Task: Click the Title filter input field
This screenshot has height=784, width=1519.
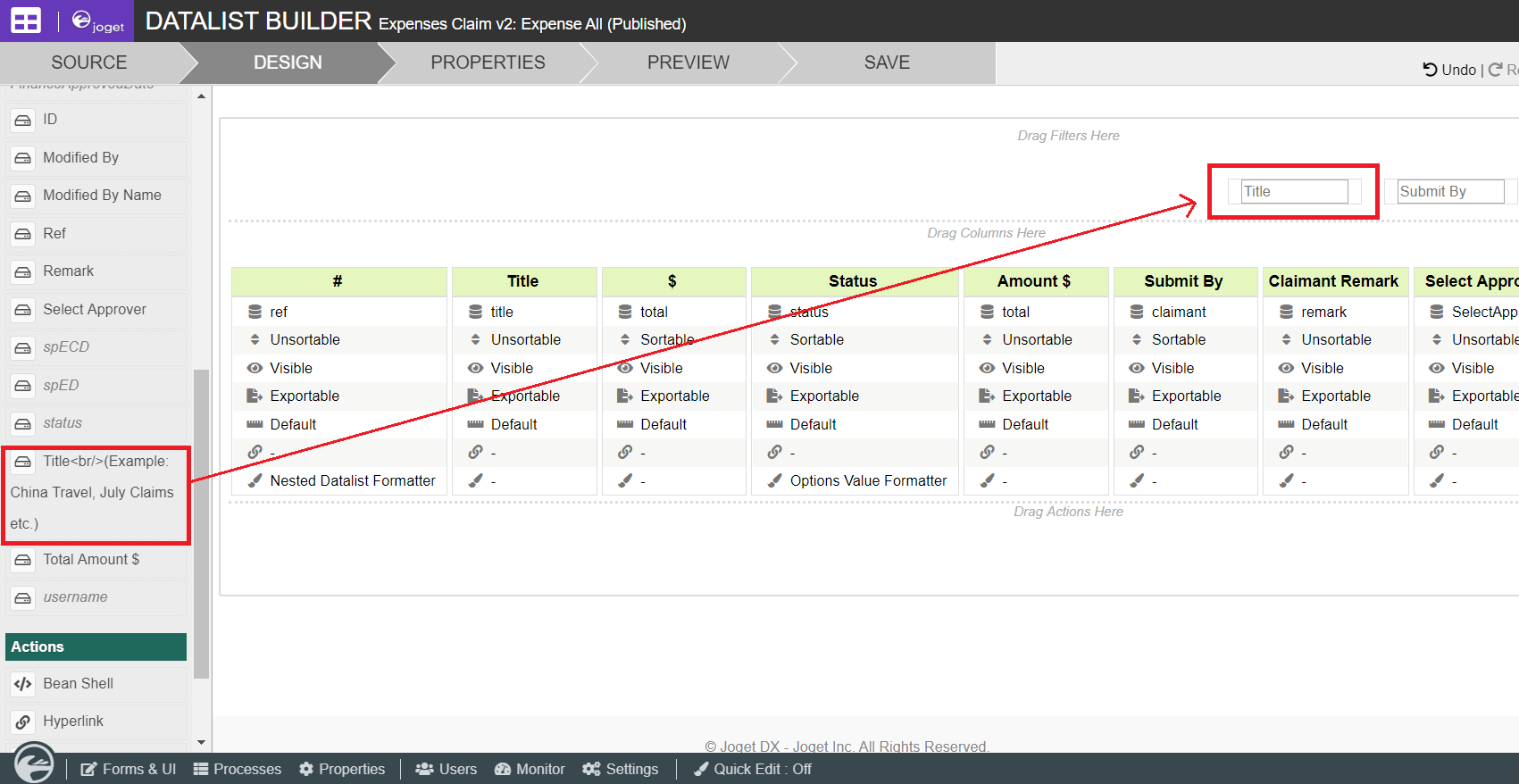Action: point(1294,191)
